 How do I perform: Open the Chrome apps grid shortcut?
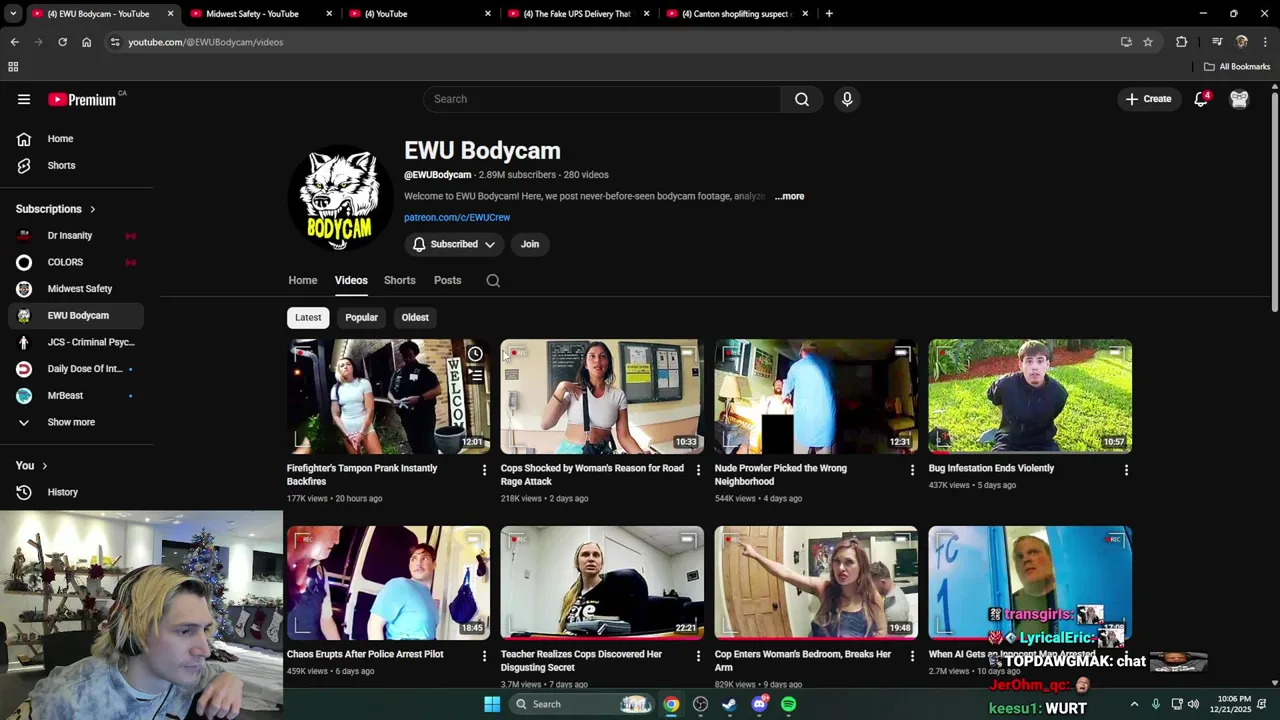click(13, 67)
